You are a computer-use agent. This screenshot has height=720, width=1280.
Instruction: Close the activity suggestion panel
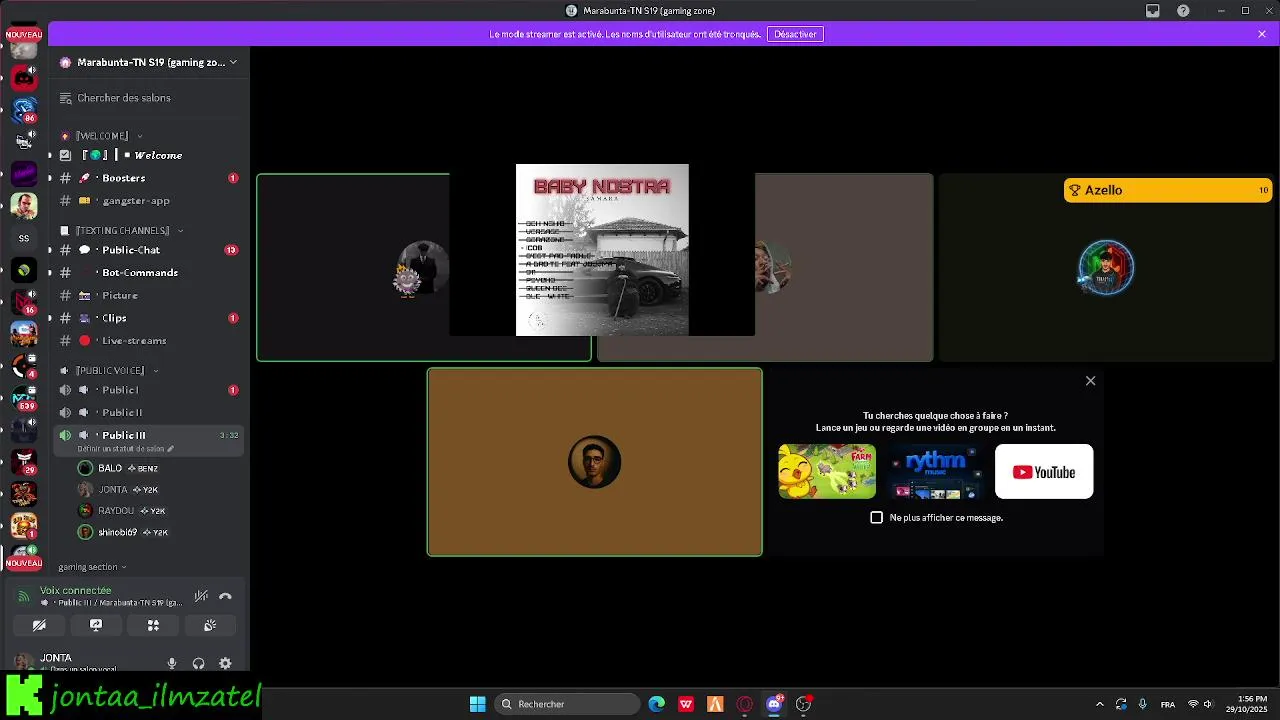1090,381
